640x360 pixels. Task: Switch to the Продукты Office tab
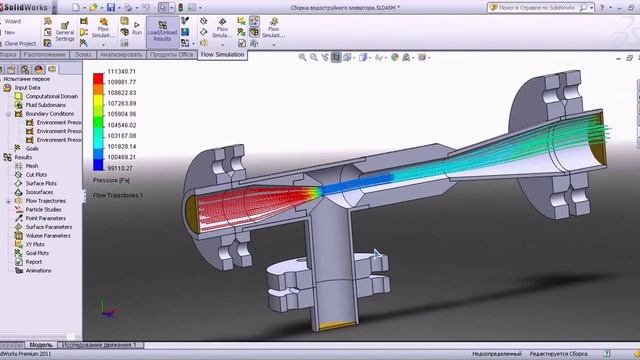[171, 54]
